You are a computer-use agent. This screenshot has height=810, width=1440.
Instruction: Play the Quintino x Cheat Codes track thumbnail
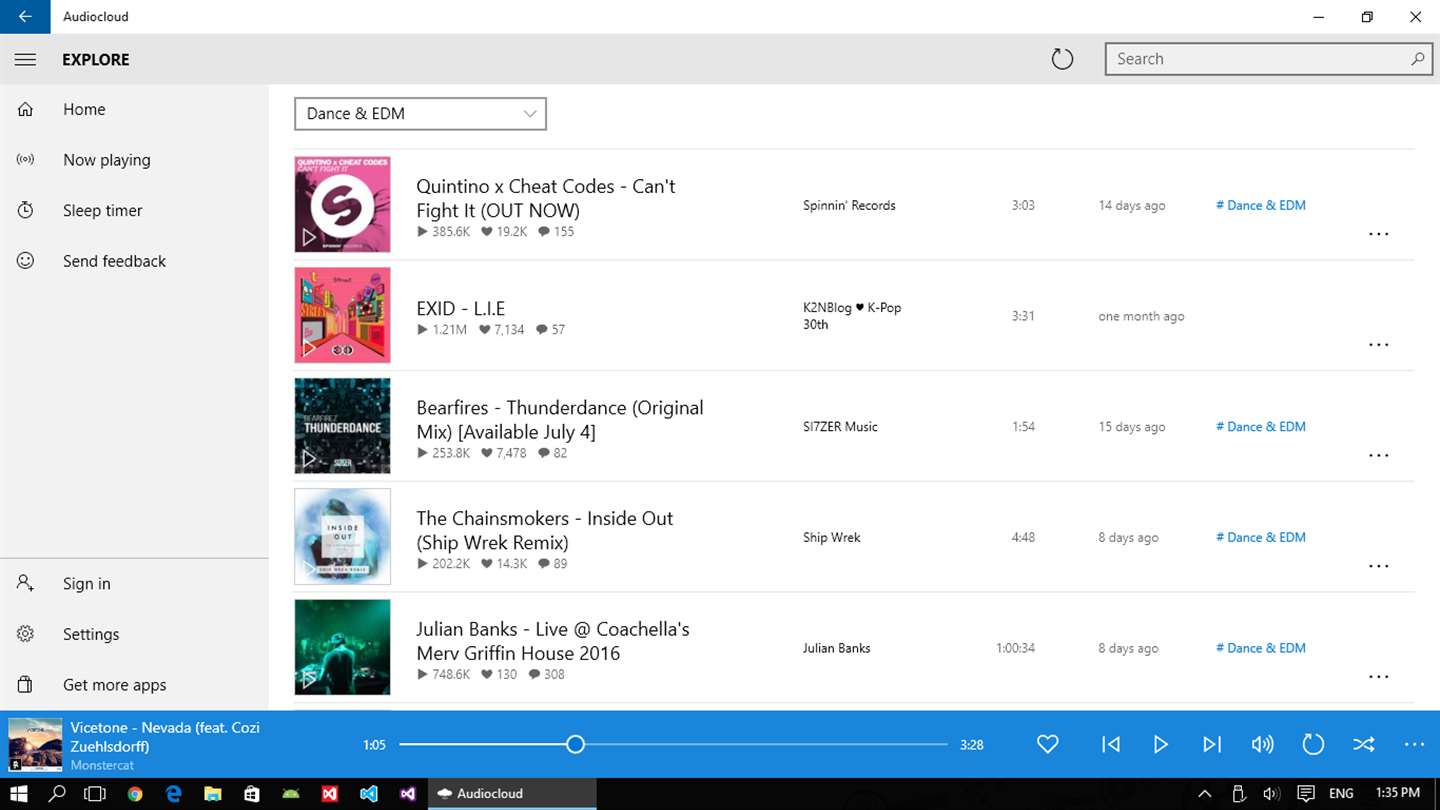[343, 205]
